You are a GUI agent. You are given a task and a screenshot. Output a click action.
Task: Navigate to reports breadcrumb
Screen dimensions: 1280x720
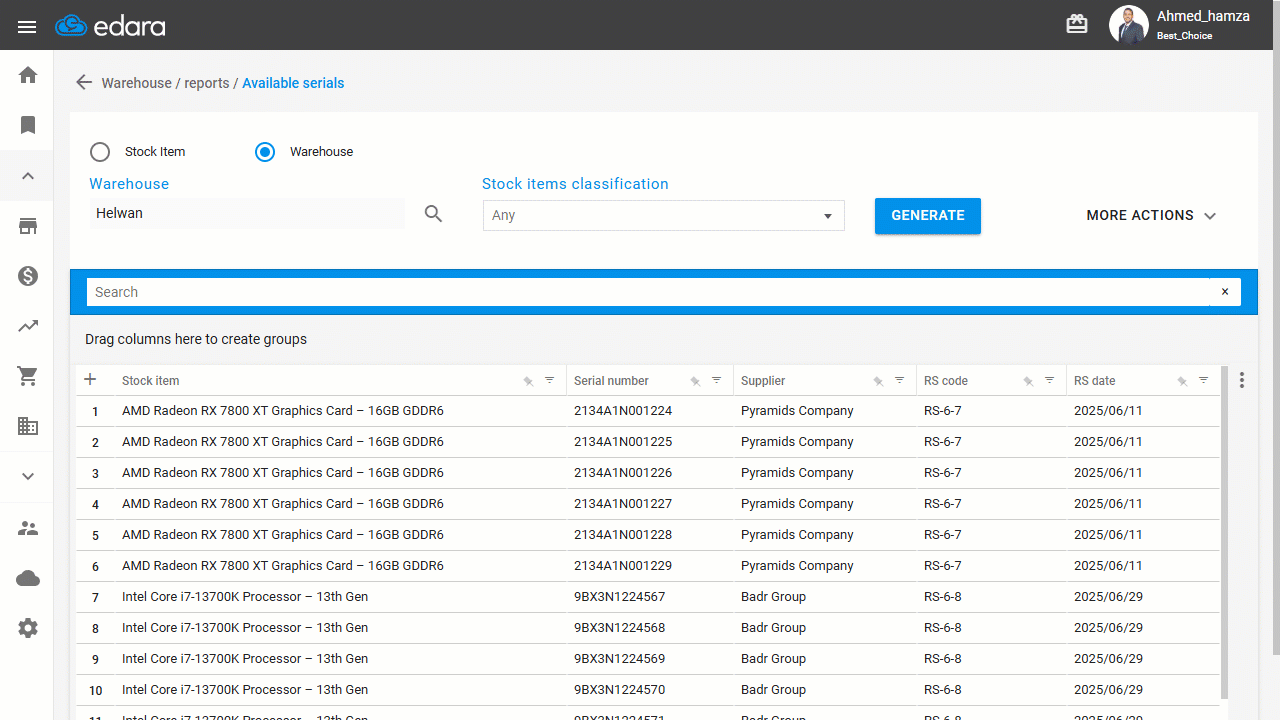pyautogui.click(x=207, y=83)
